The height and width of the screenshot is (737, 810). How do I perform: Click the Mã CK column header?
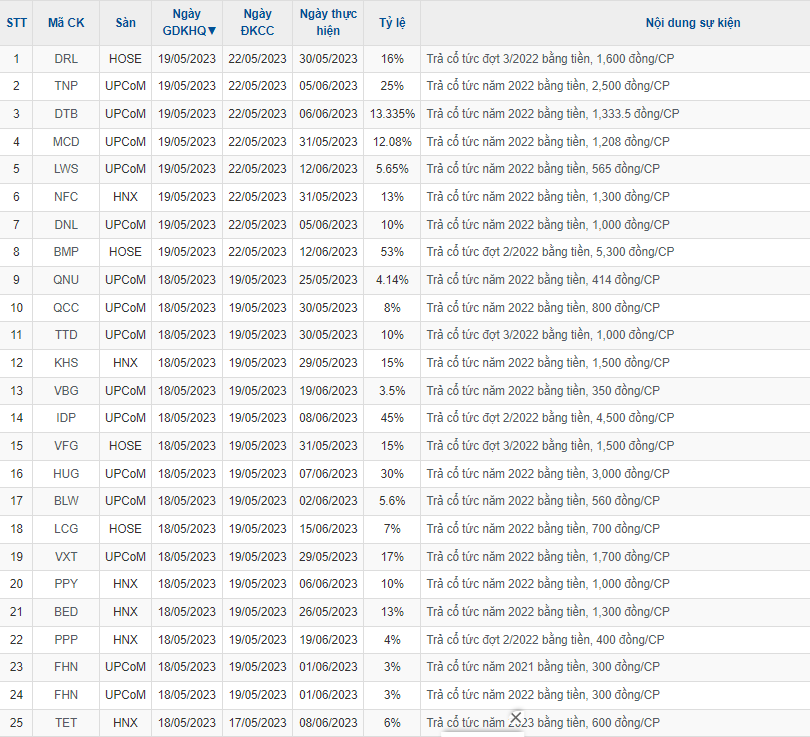(66, 22)
